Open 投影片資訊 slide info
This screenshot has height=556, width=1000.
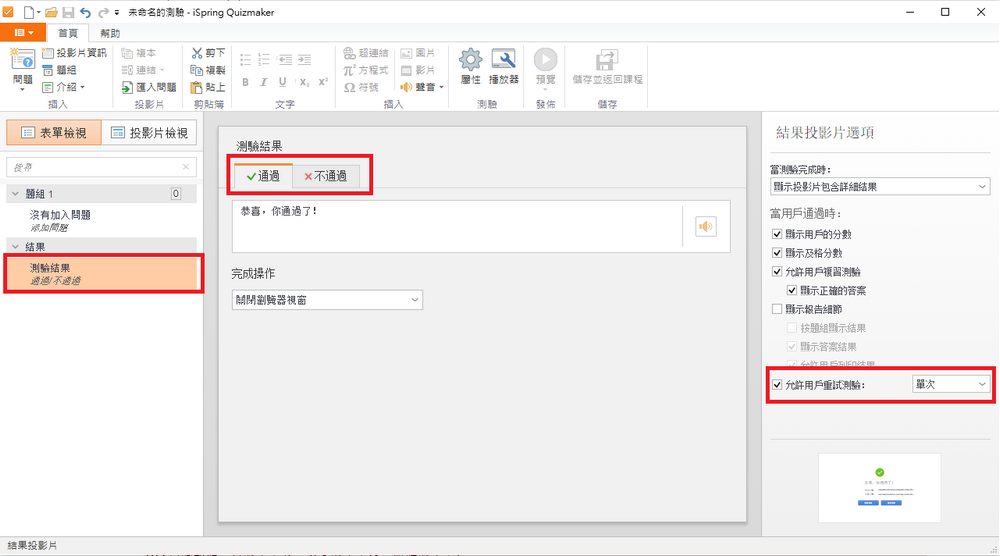point(75,53)
